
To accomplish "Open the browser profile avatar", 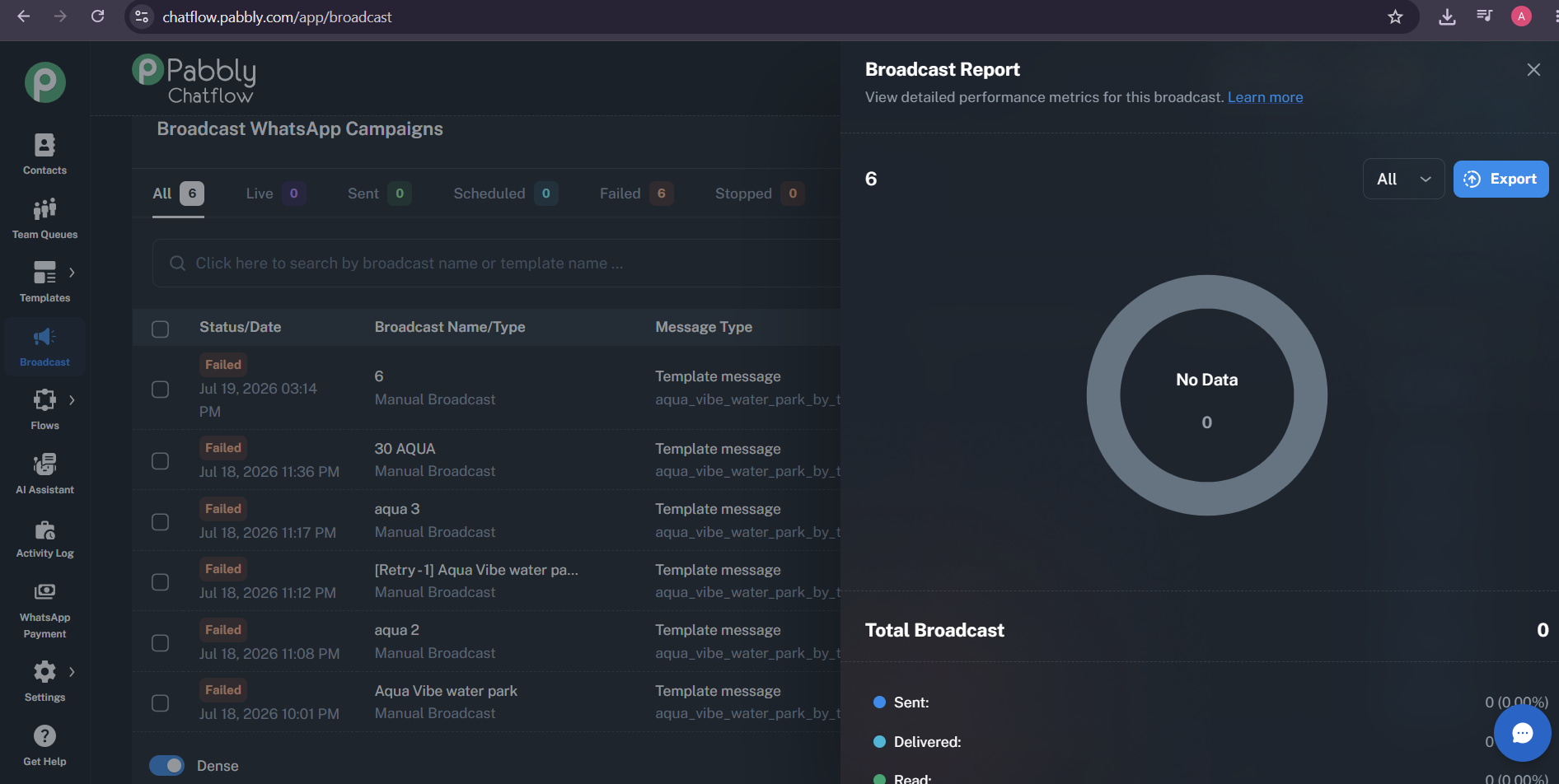I will [x=1521, y=16].
